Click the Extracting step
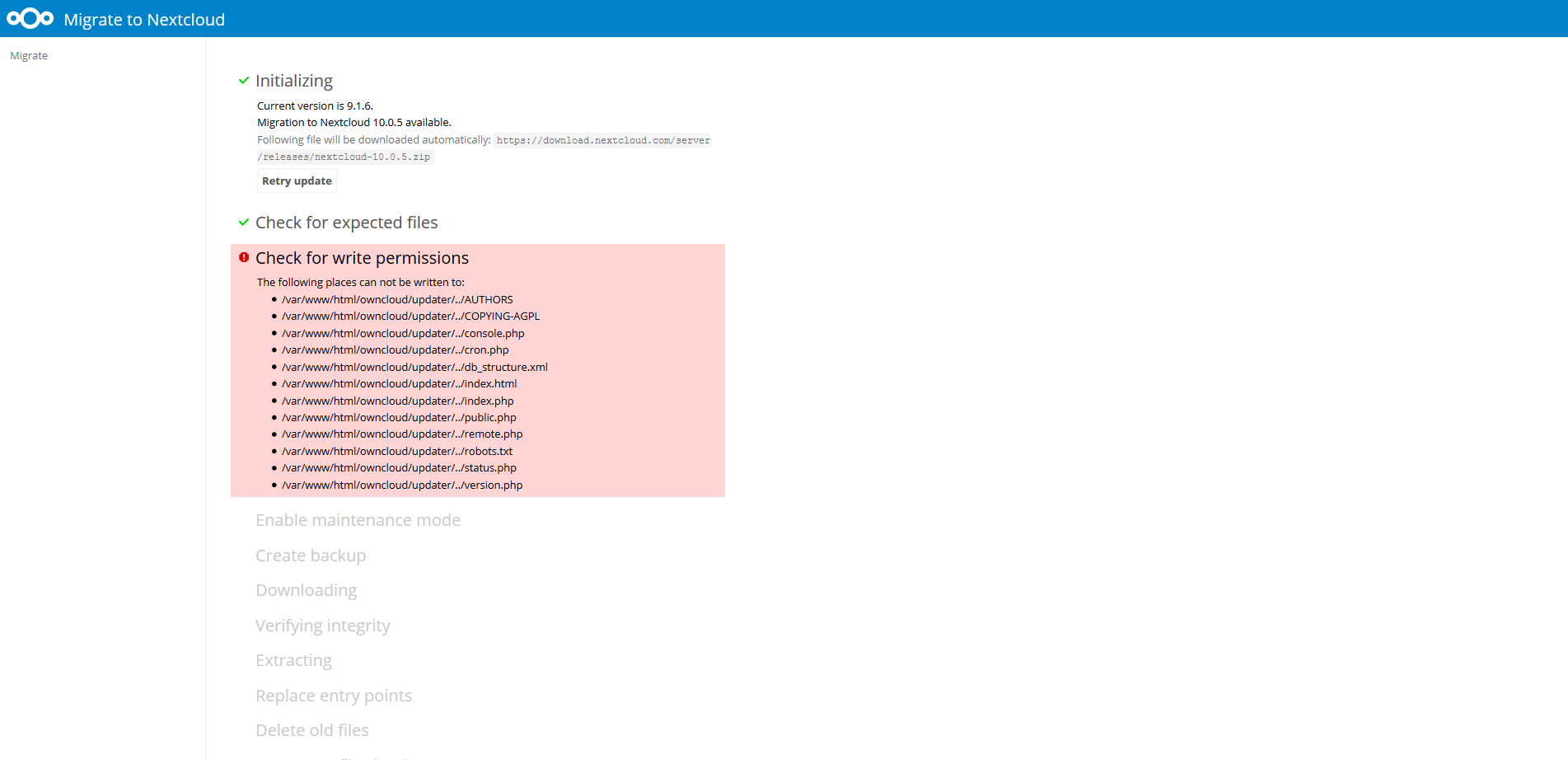 click(293, 660)
